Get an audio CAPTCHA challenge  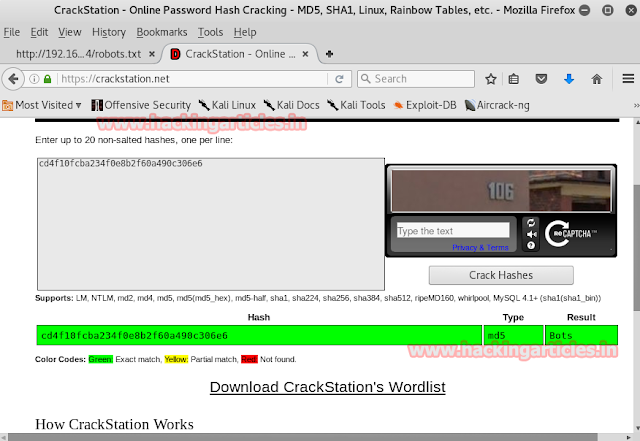[531, 234]
